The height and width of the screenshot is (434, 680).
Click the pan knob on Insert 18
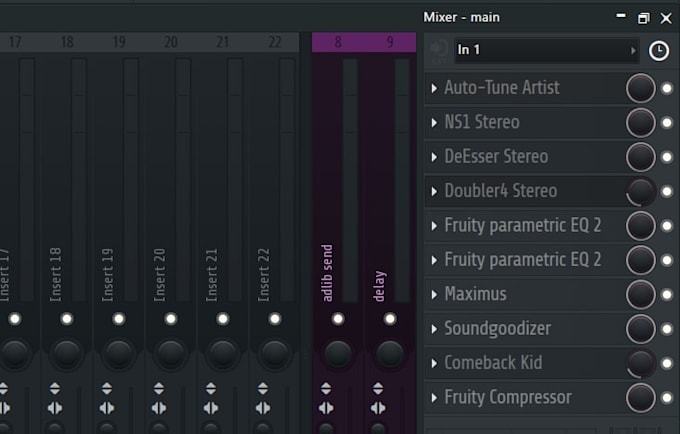[x=67, y=354]
